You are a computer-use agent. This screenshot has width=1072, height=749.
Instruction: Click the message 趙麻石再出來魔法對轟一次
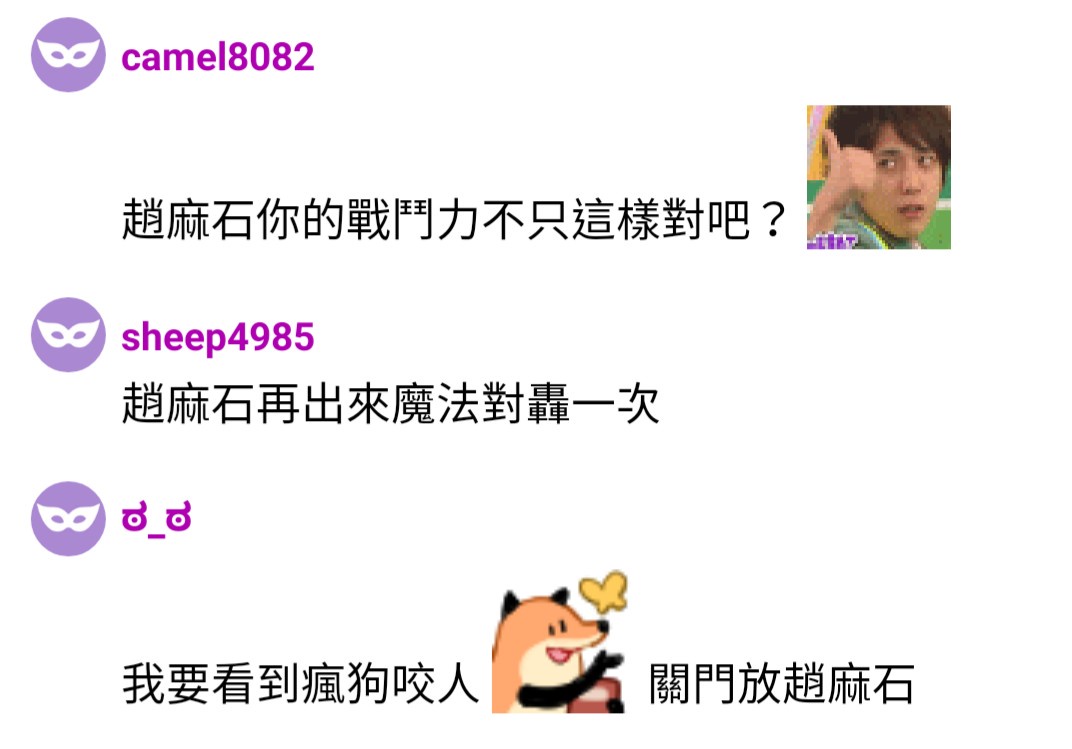point(390,403)
